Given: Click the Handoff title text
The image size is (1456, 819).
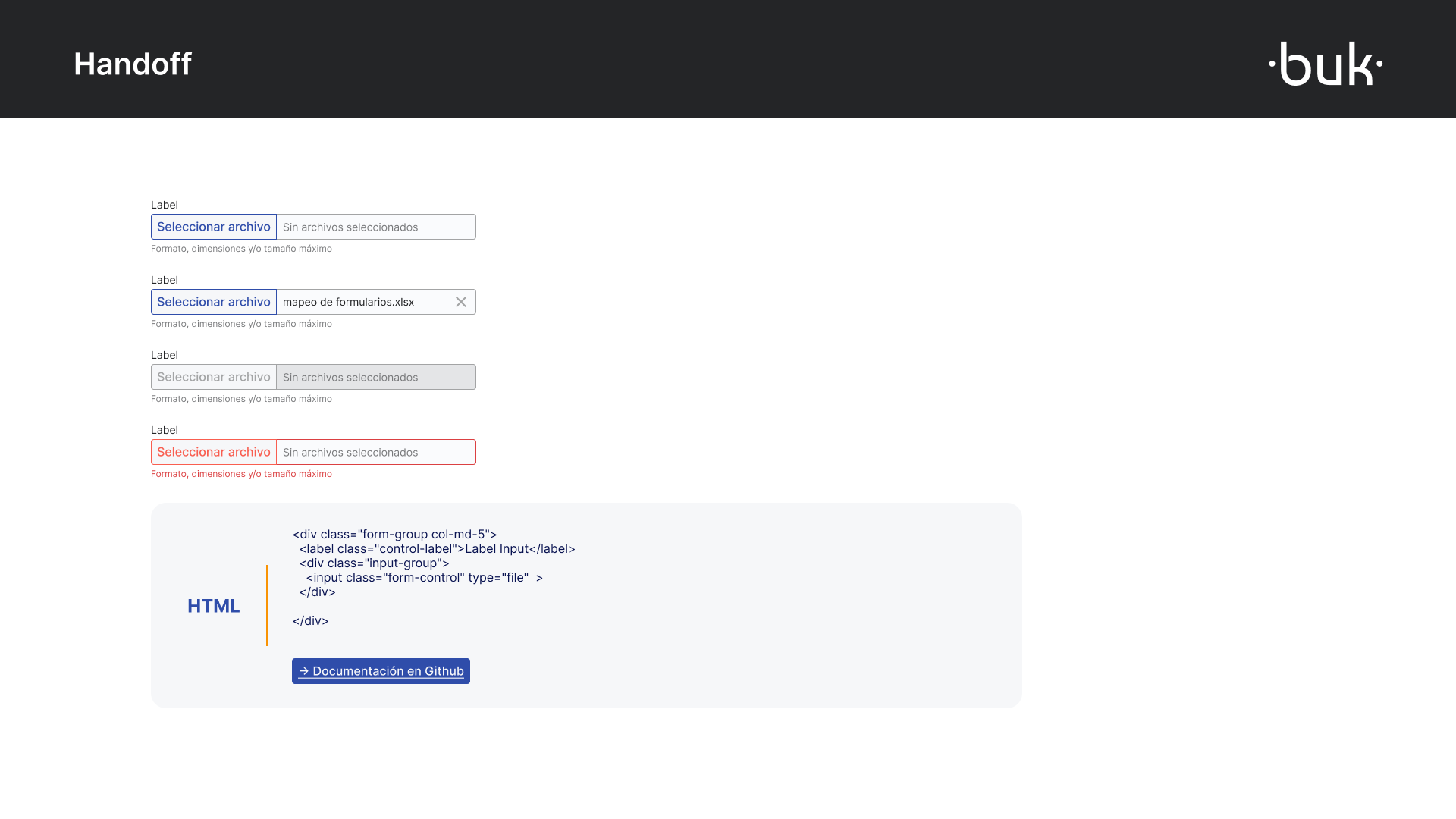Looking at the screenshot, I should (x=133, y=64).
